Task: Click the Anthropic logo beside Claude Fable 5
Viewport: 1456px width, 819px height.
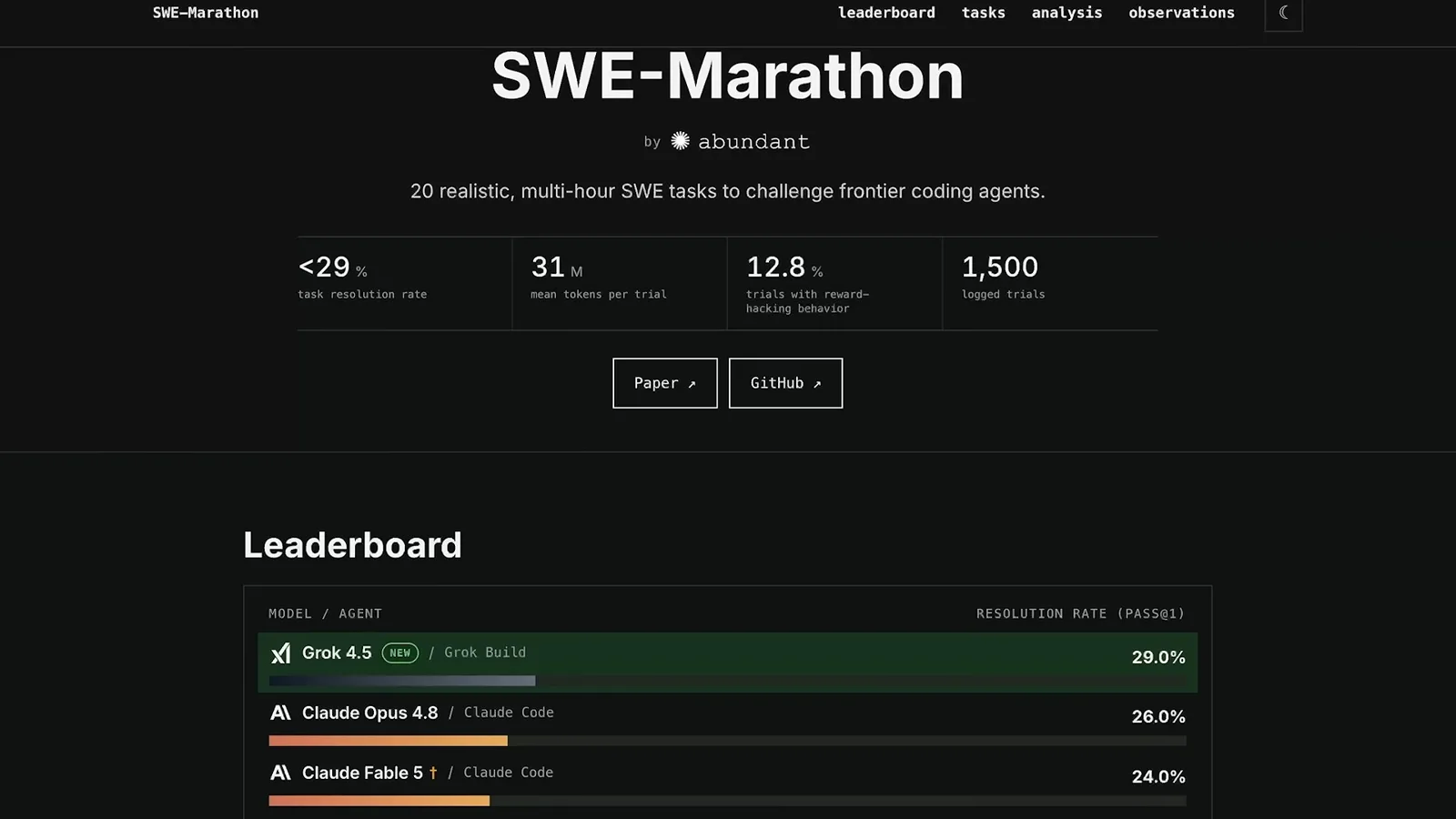Action: [280, 773]
